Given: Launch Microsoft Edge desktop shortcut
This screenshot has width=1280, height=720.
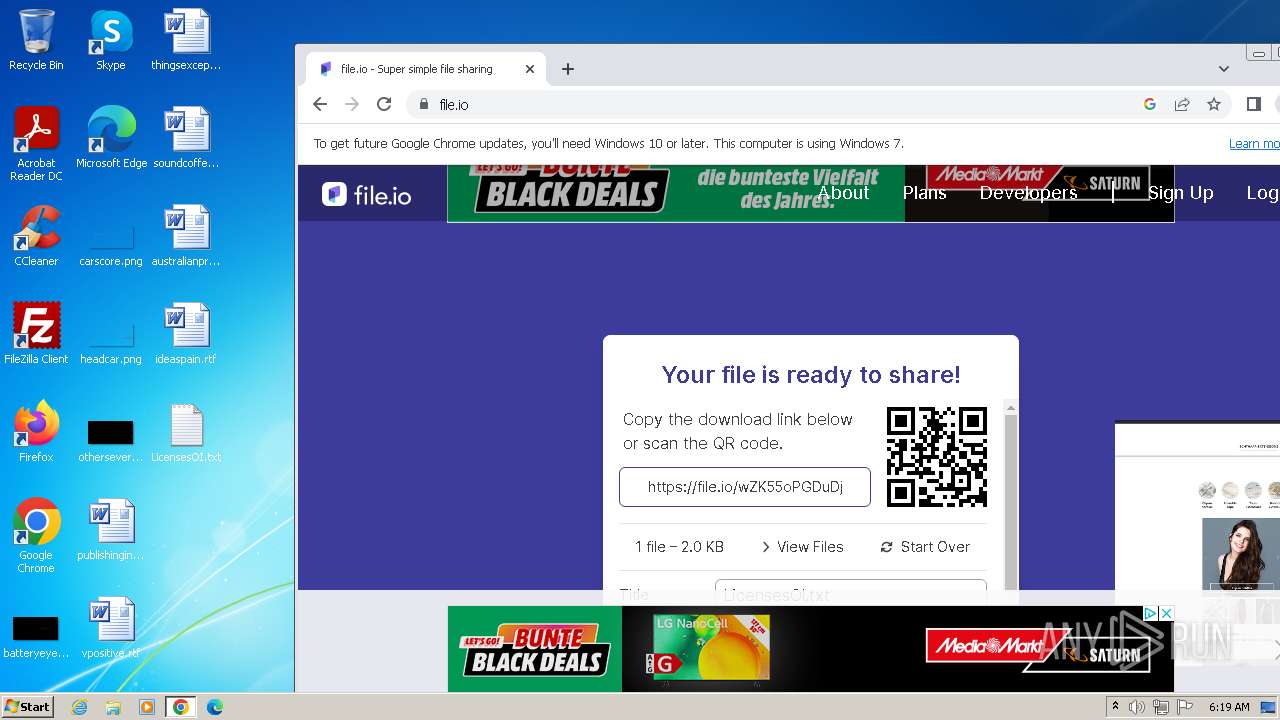Looking at the screenshot, I should click(x=111, y=138).
